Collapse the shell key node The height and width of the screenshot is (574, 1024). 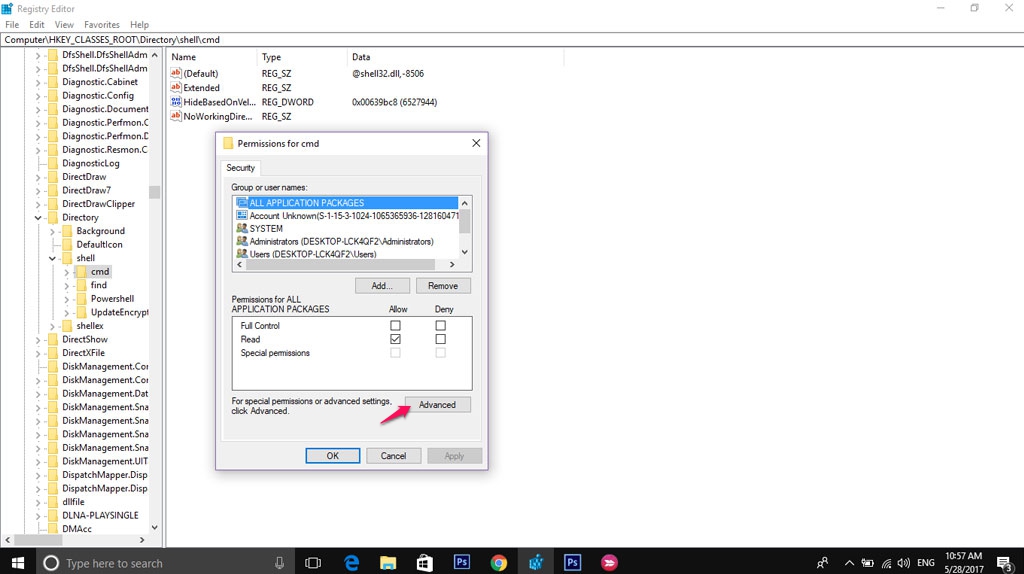(x=53, y=258)
